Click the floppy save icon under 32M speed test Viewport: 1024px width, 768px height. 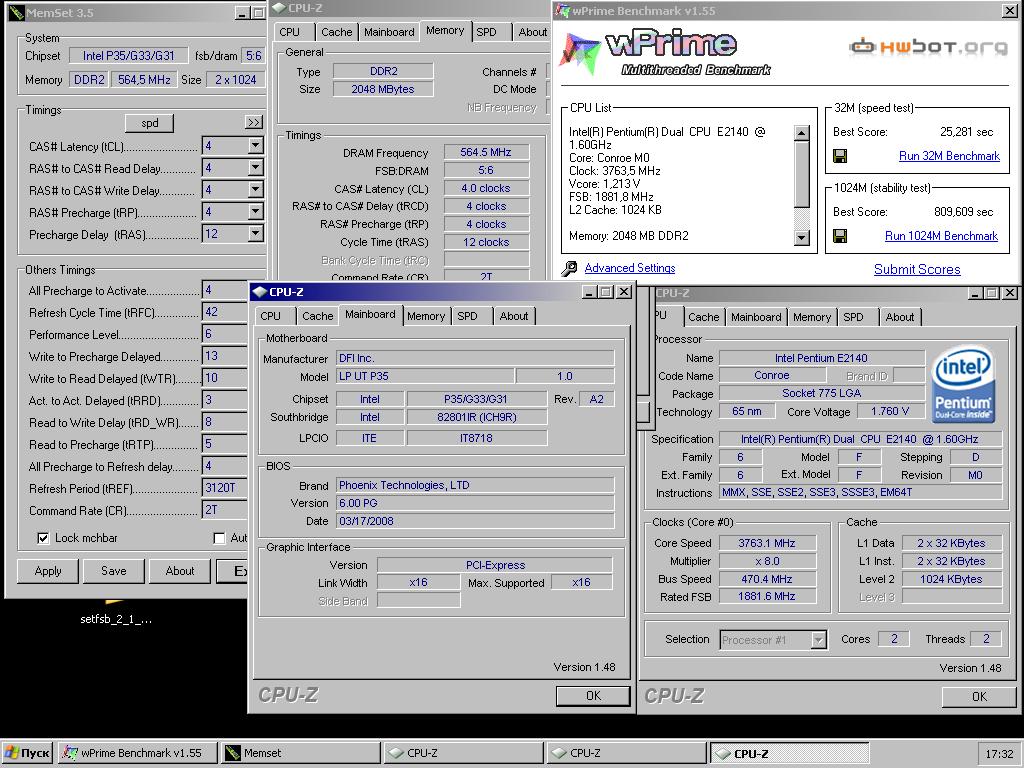coord(840,156)
